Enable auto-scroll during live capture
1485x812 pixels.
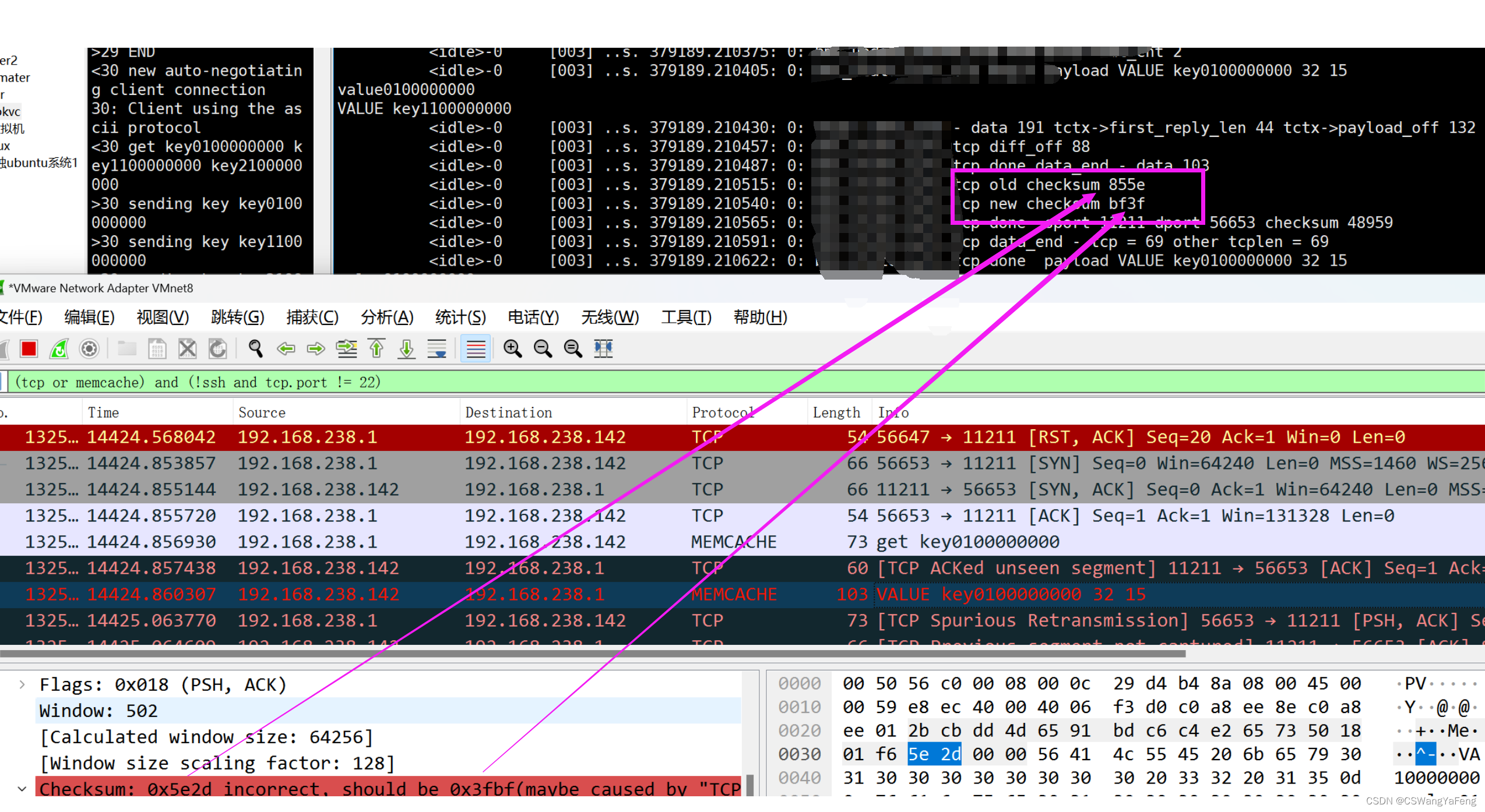click(x=437, y=348)
